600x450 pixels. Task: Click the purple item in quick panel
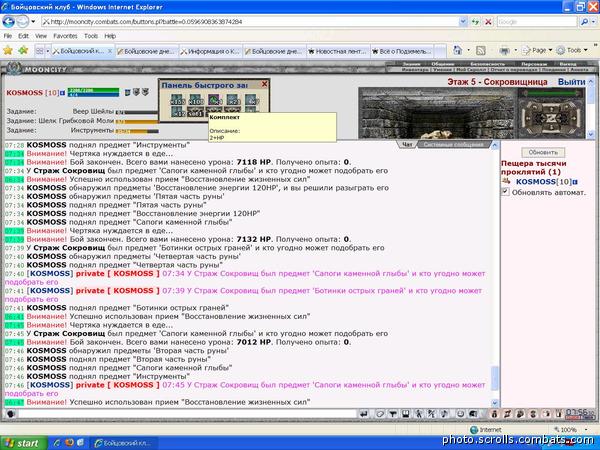(214, 99)
